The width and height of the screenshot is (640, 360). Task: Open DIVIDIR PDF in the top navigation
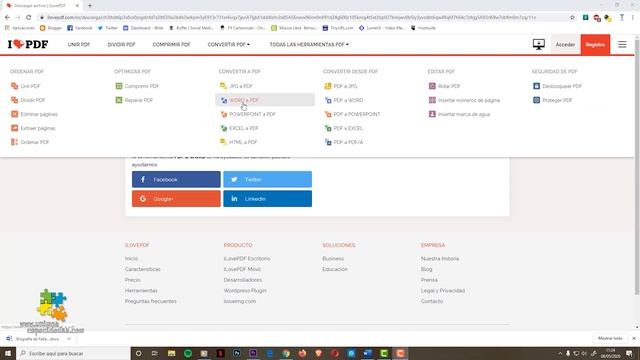(x=121, y=44)
